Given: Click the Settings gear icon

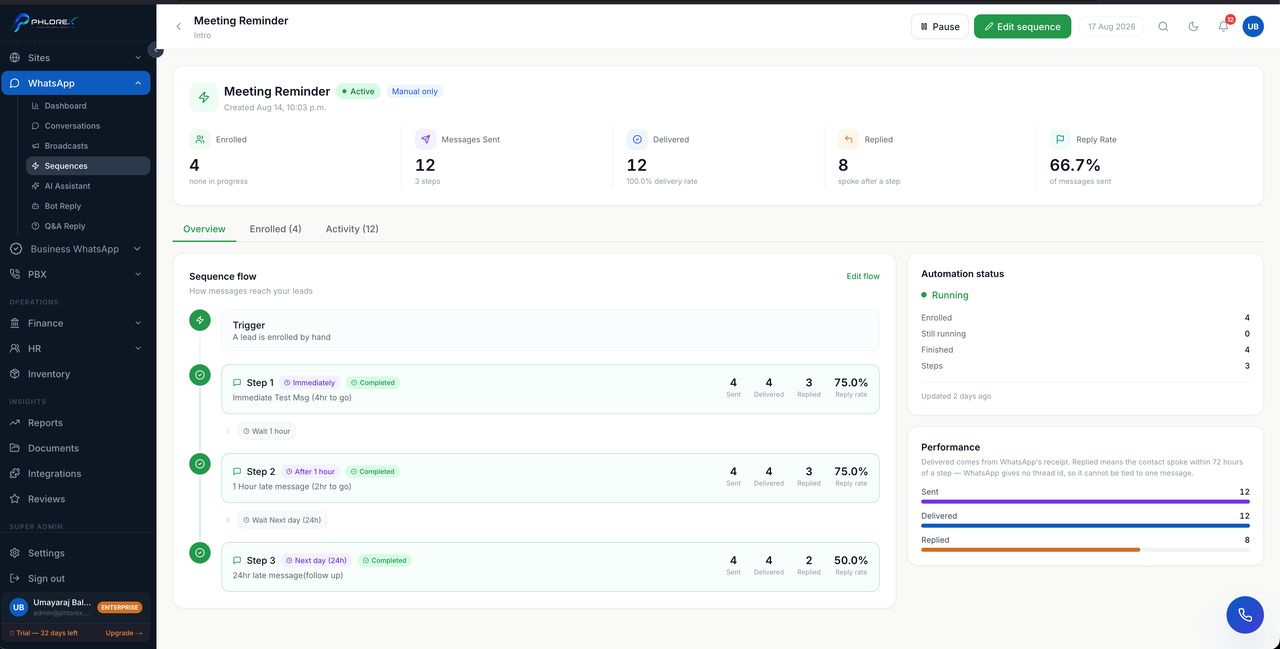Looking at the screenshot, I should click(x=15, y=553).
